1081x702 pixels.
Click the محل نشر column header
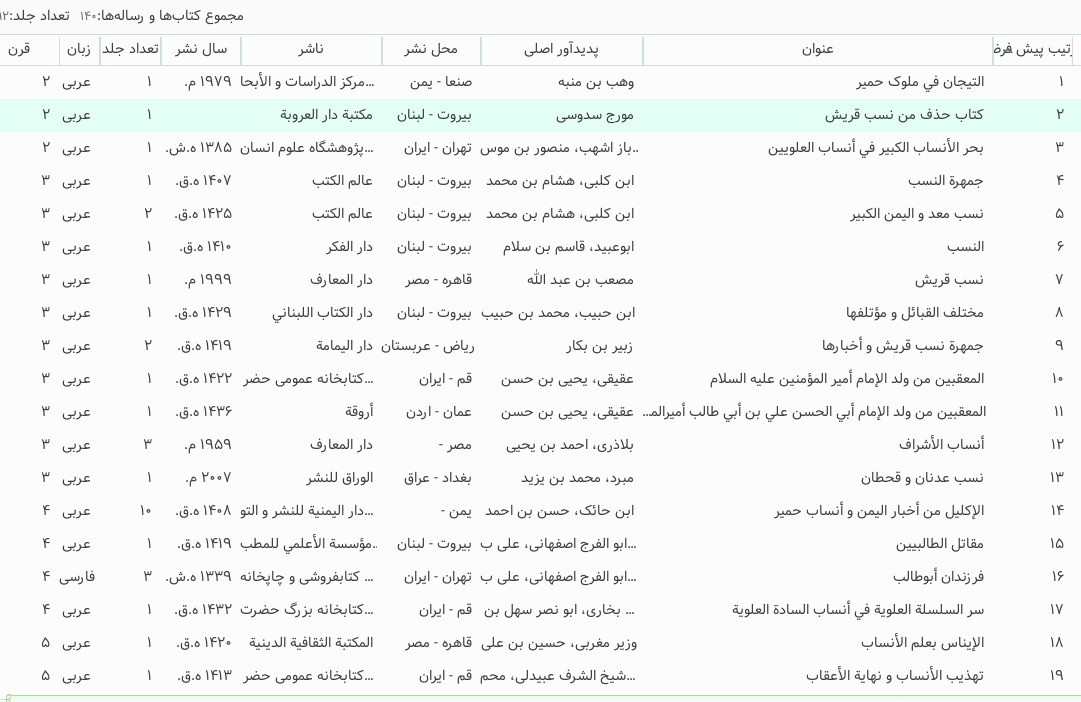tap(431, 50)
